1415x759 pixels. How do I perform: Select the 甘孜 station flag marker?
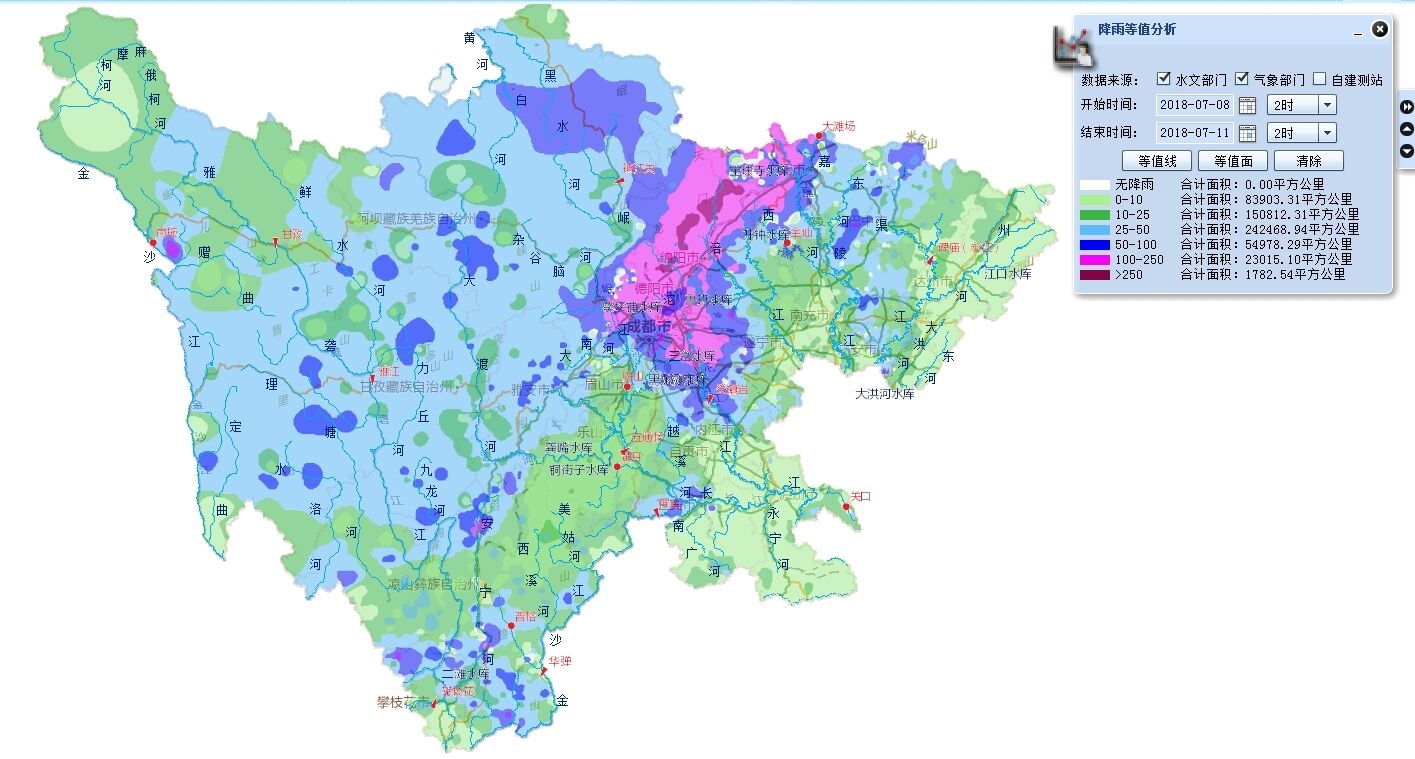(x=275, y=241)
